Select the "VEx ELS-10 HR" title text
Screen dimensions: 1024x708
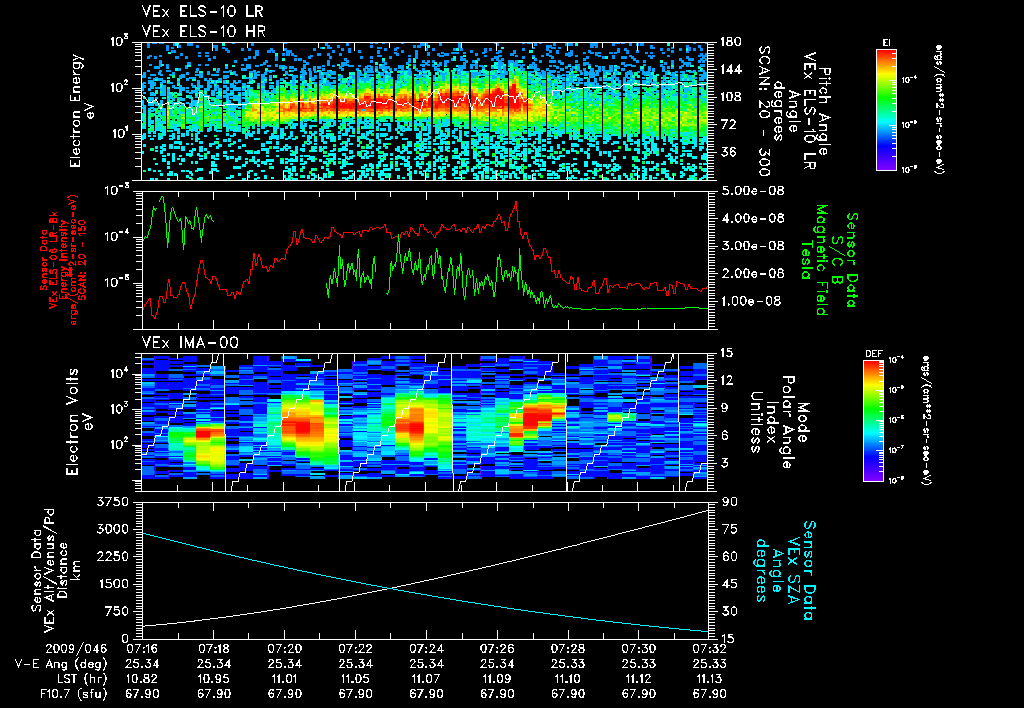click(x=204, y=31)
